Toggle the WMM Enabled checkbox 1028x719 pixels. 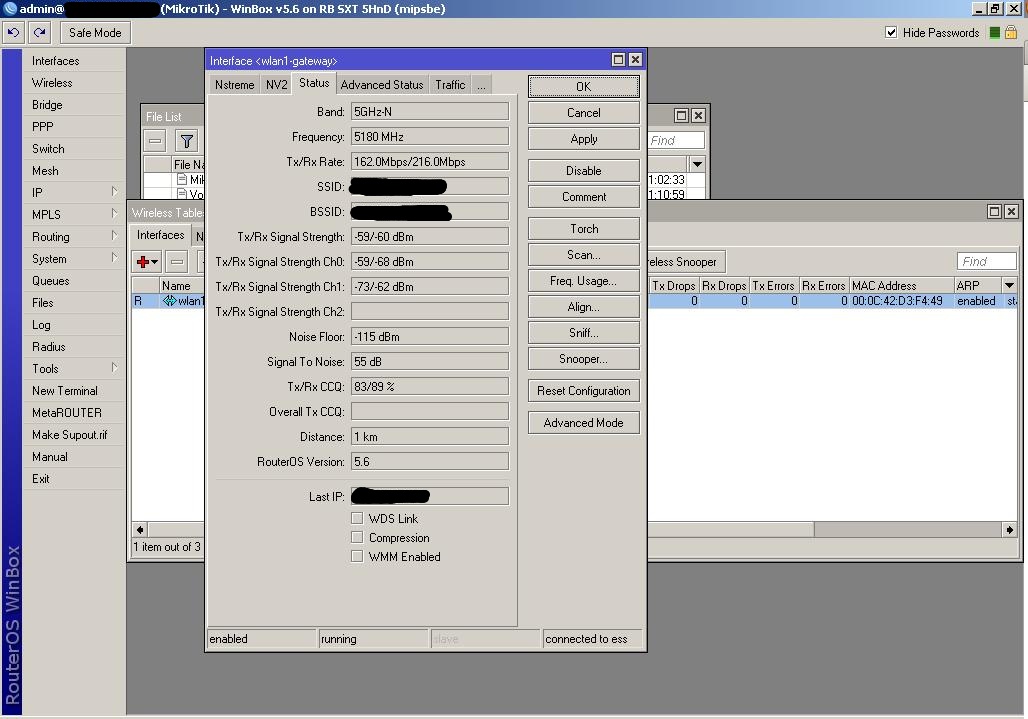pos(357,556)
